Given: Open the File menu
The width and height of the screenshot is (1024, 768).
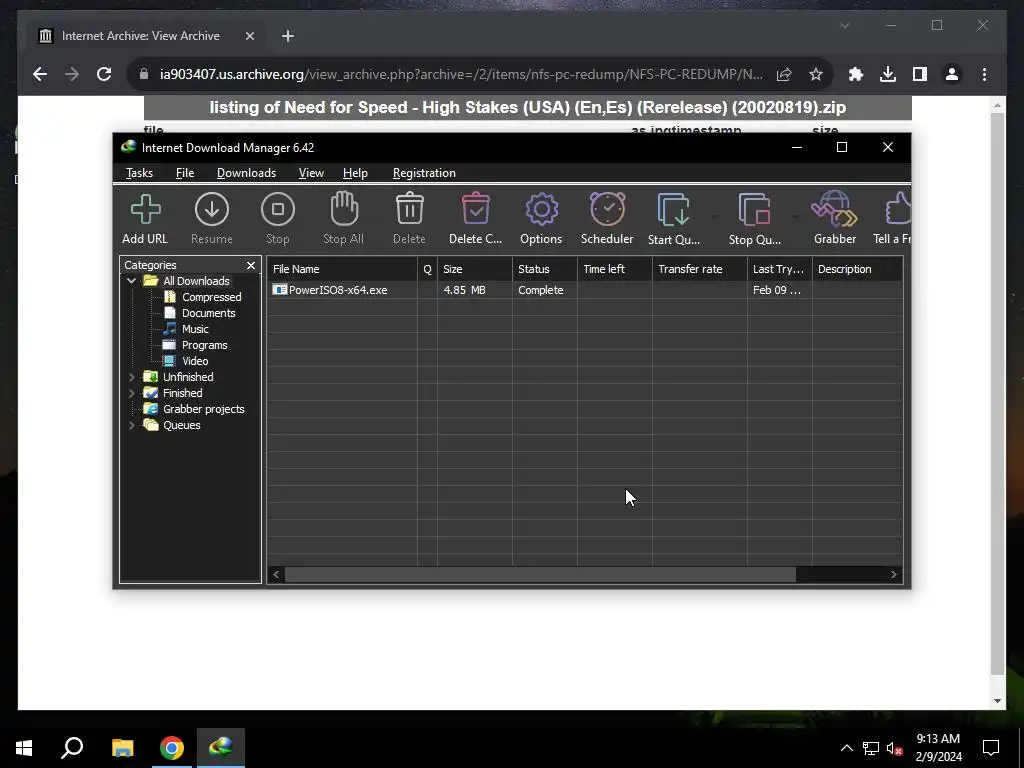Looking at the screenshot, I should pyautogui.click(x=185, y=173).
